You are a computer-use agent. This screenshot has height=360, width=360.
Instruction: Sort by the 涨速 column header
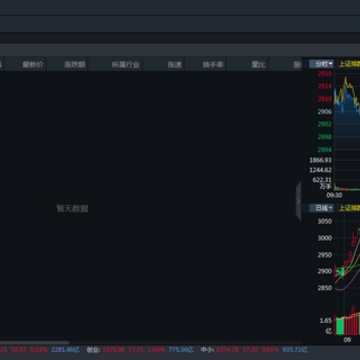click(x=175, y=65)
